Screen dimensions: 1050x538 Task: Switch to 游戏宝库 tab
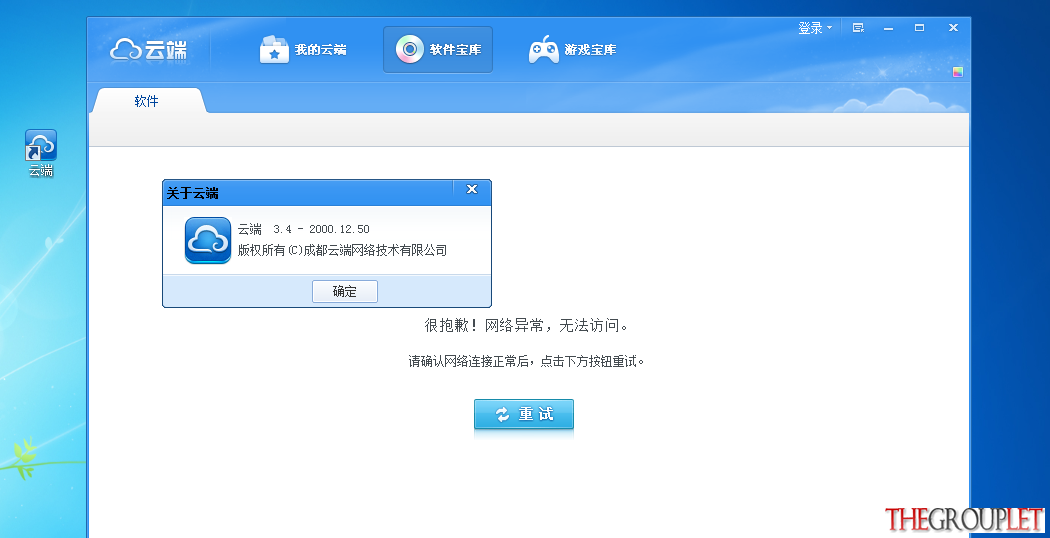click(573, 50)
